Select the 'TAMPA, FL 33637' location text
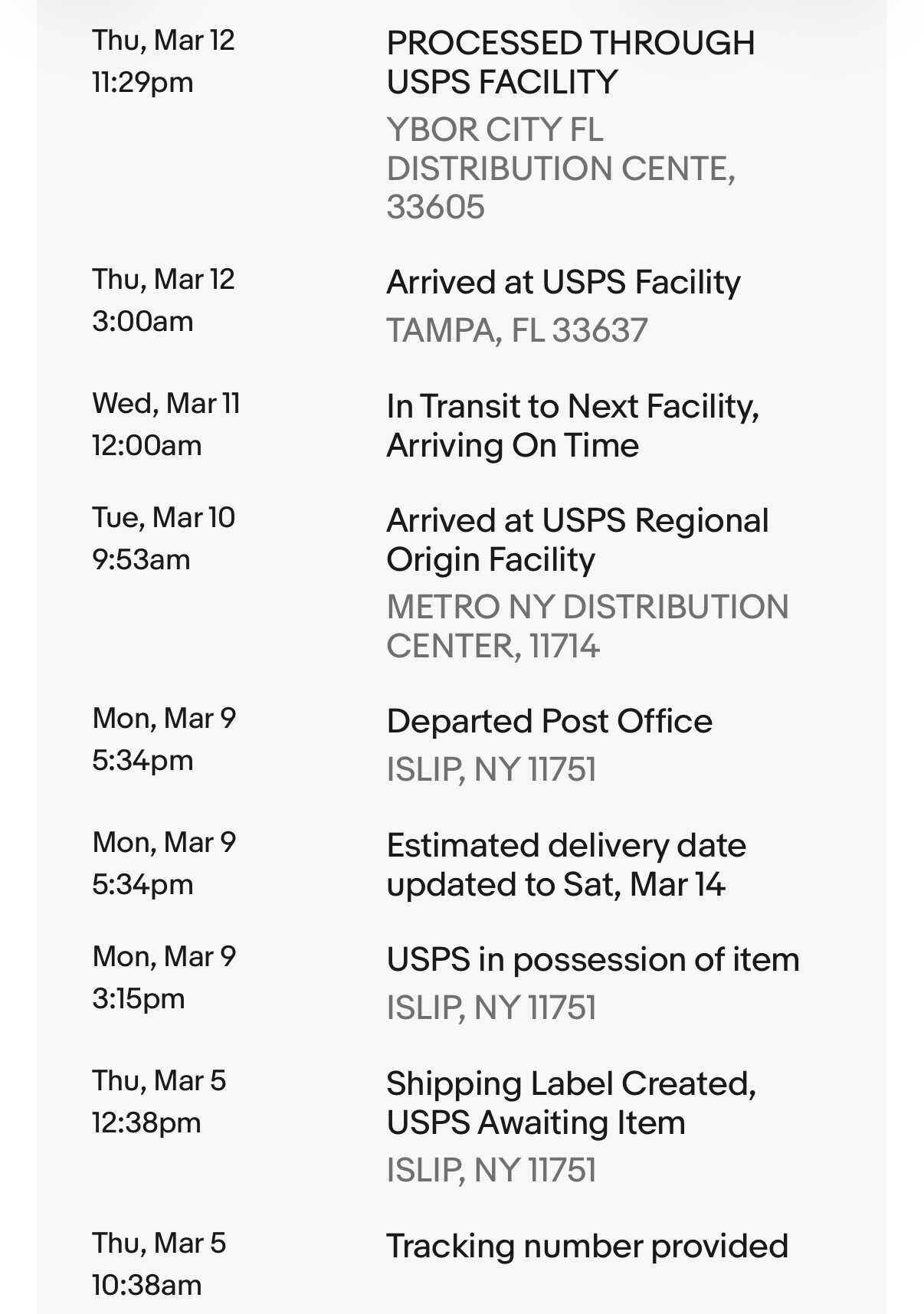Viewport: 924px width, 1314px height. coord(517,330)
